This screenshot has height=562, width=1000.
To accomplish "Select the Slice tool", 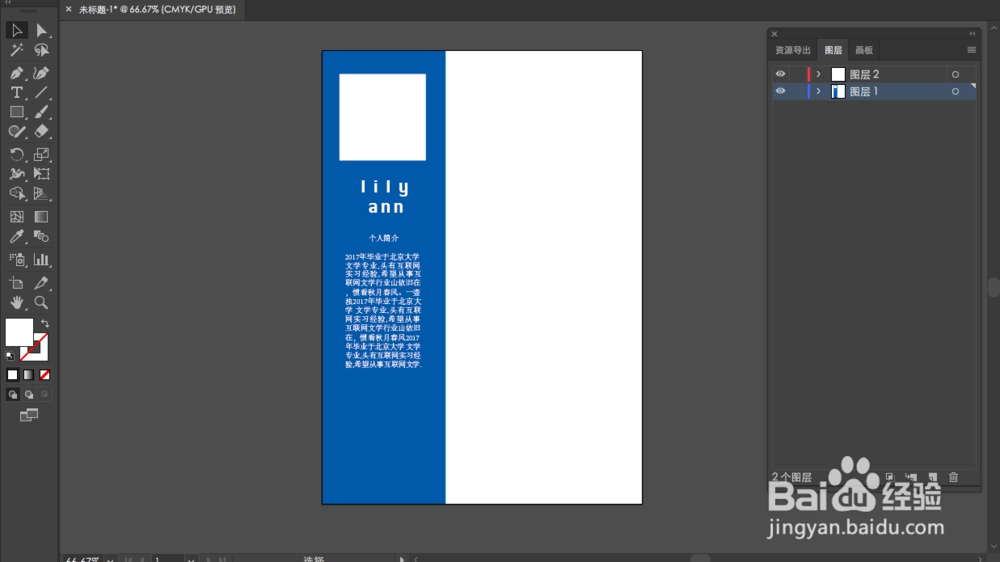I will coord(41,283).
